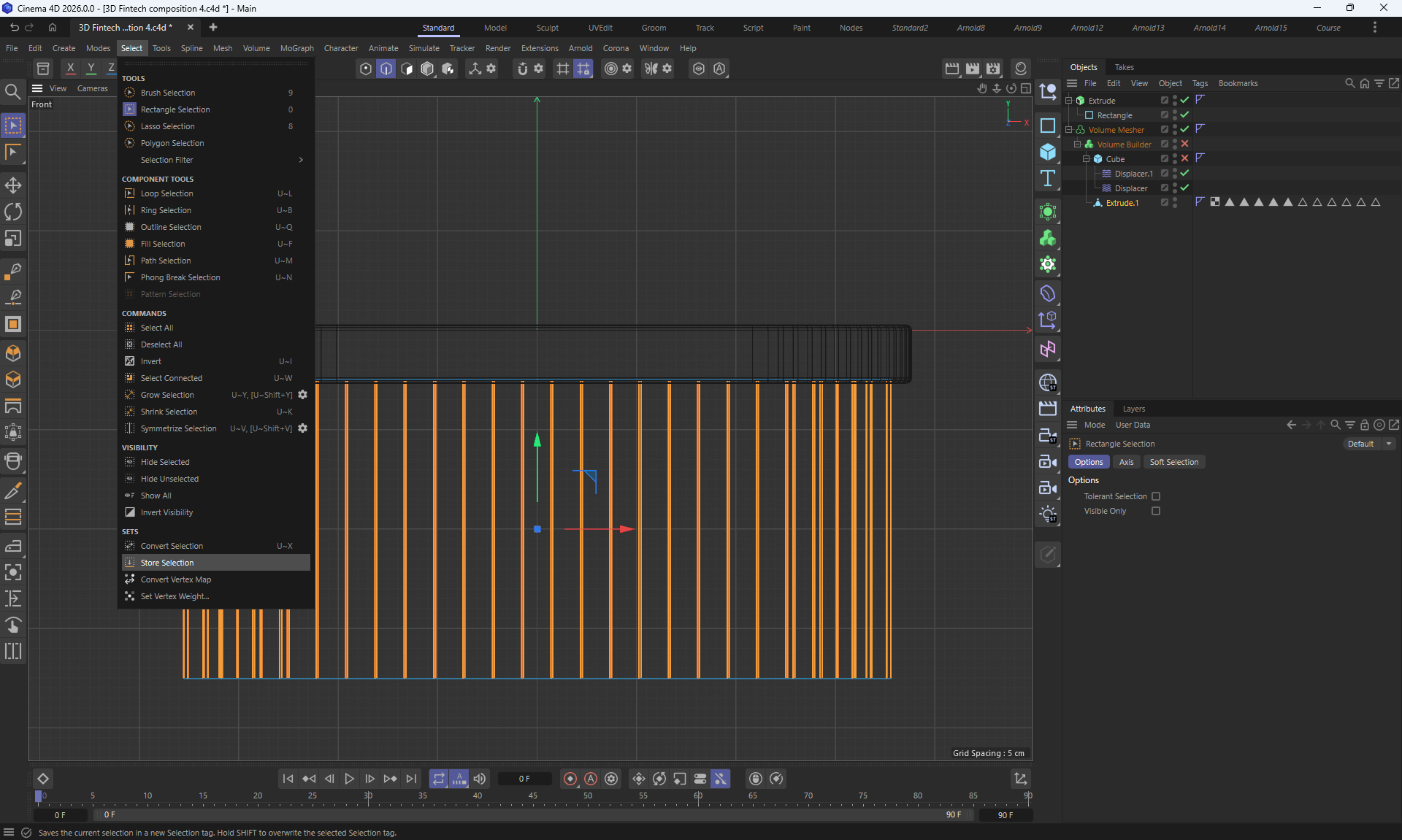Click the current frame 0 F field
The height and width of the screenshot is (840, 1402).
point(524,779)
